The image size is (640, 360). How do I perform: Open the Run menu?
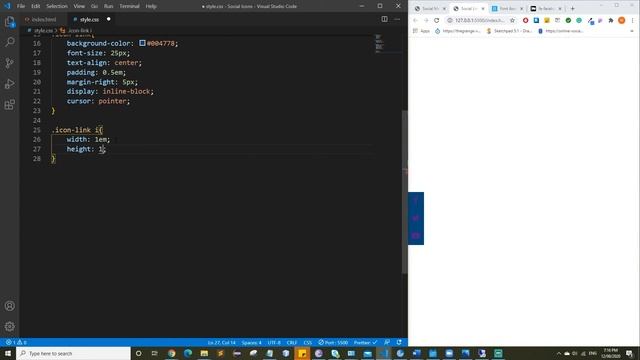click(x=109, y=6)
